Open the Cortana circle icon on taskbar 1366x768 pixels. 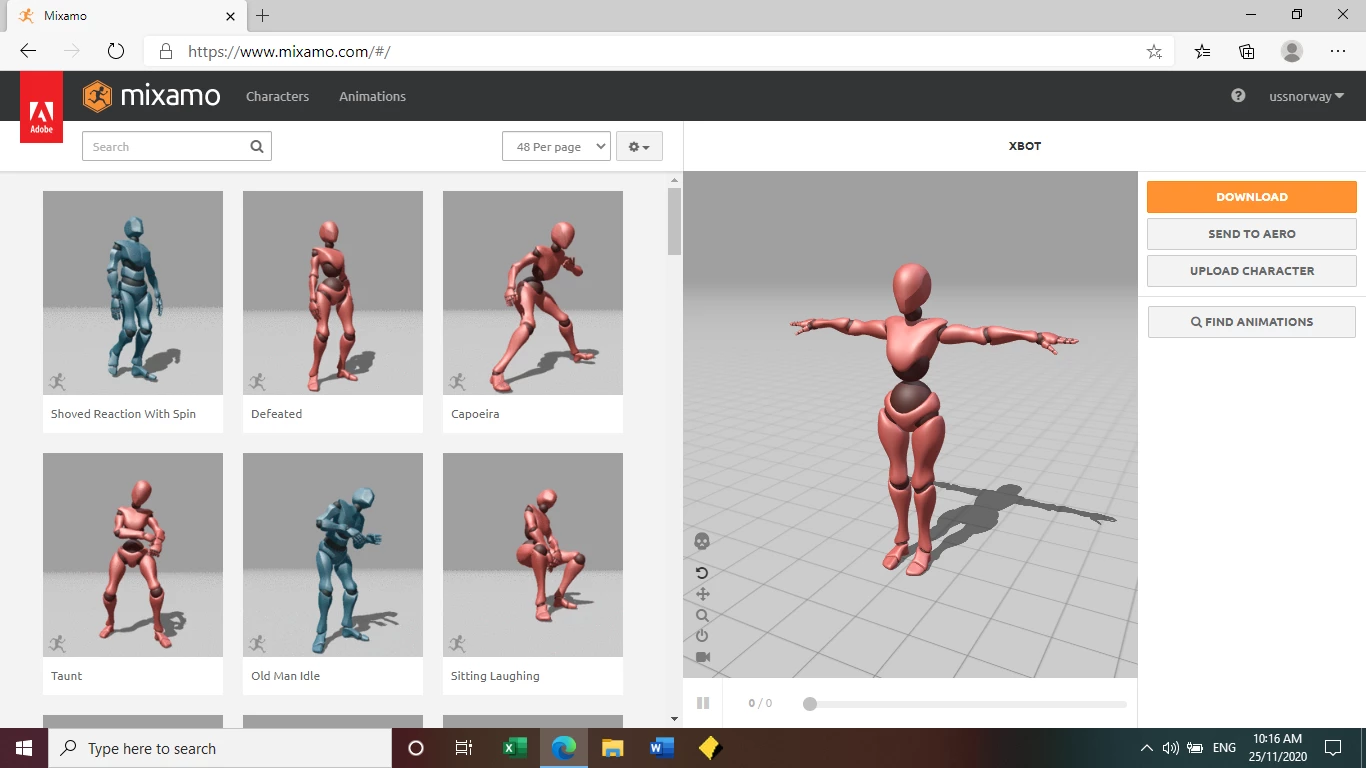(416, 748)
